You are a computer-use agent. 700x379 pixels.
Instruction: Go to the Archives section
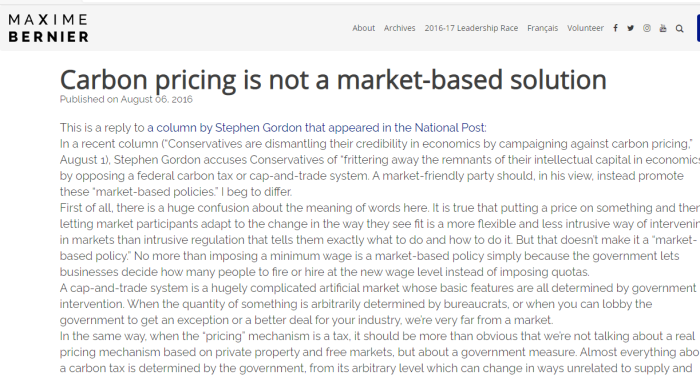coord(400,28)
